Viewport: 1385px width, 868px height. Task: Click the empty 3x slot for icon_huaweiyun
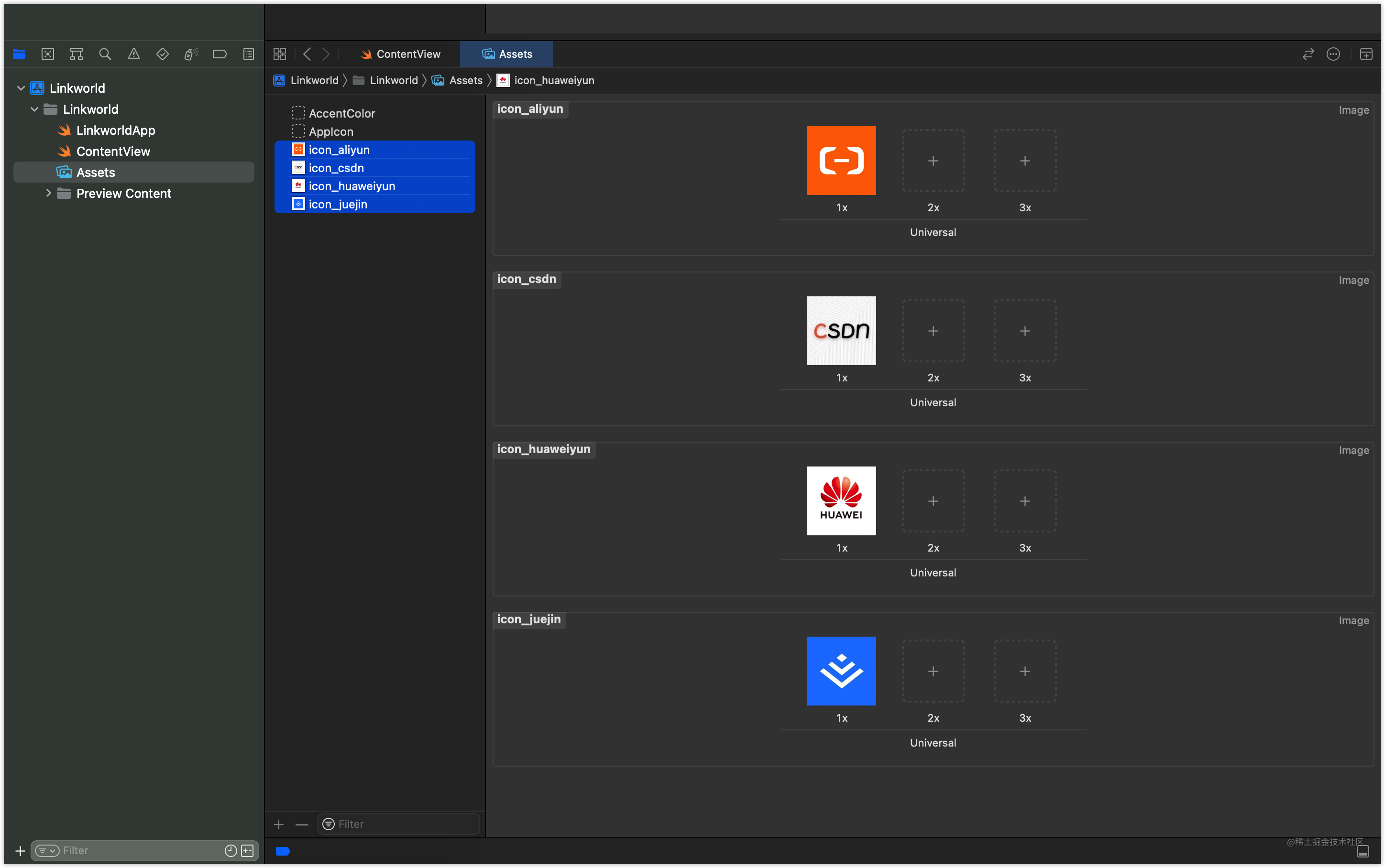1025,500
